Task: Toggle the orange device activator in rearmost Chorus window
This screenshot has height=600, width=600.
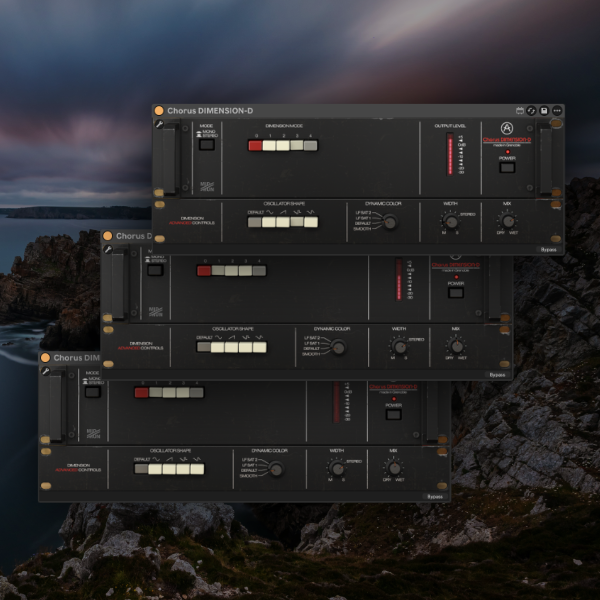Action: [x=46, y=358]
